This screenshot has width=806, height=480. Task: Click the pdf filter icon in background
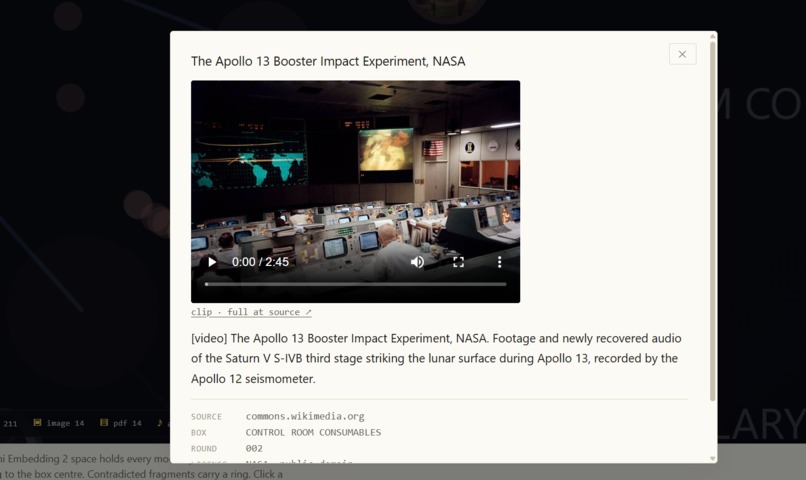click(x=104, y=422)
